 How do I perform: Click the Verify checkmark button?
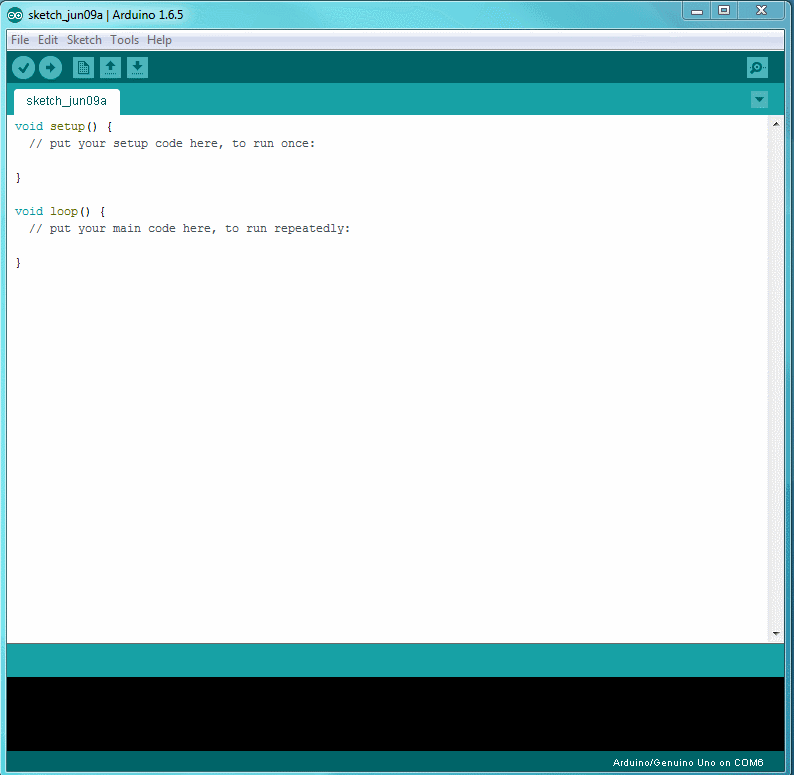click(23, 67)
